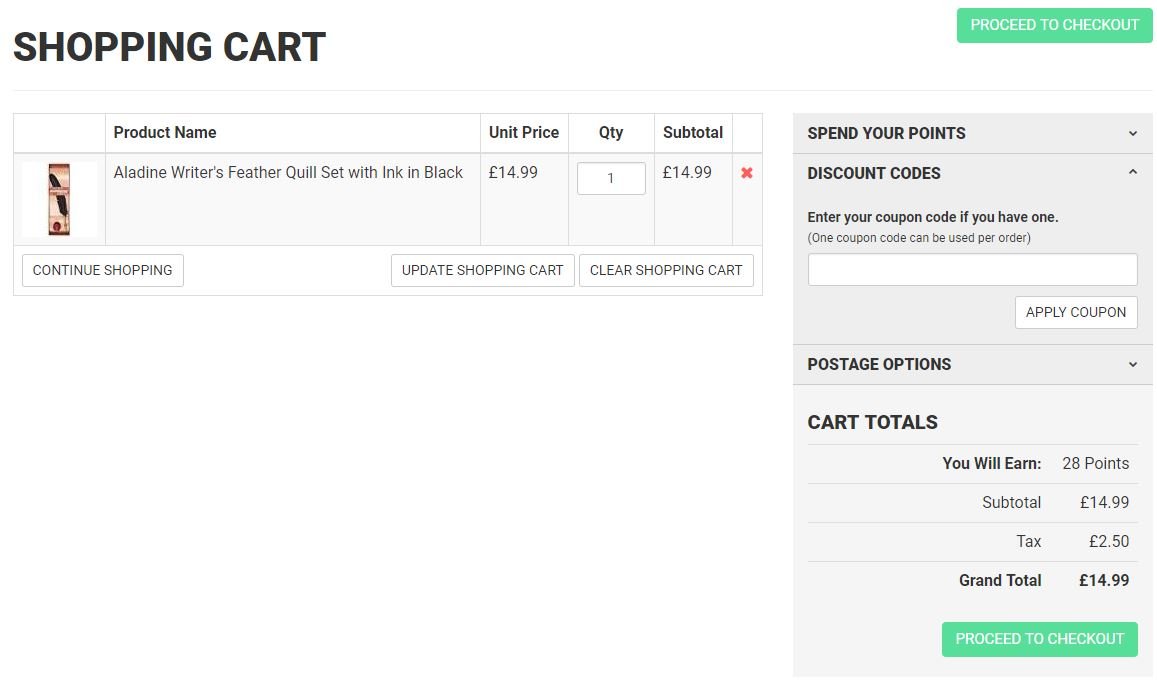Expand Spend Your Points chevron arrow
This screenshot has height=685, width=1157.
point(1132,133)
